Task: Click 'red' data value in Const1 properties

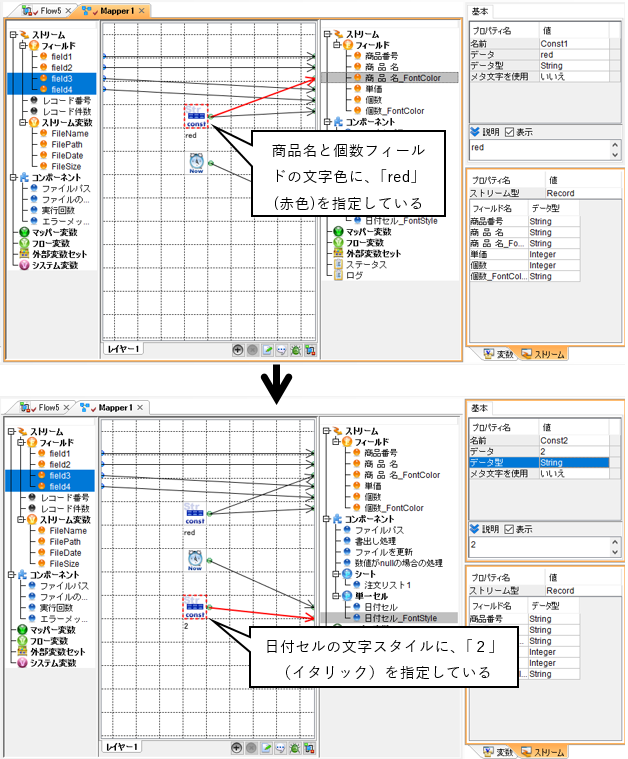Action: pyautogui.click(x=574, y=55)
